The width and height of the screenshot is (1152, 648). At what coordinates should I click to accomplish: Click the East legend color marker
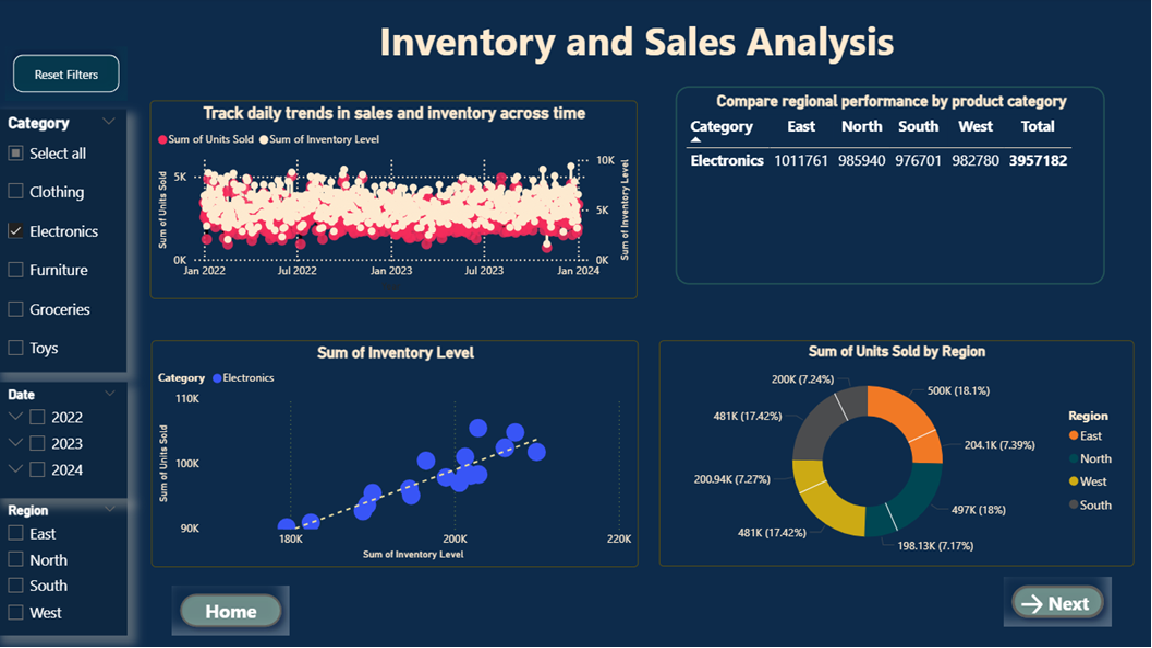[x=1074, y=436]
